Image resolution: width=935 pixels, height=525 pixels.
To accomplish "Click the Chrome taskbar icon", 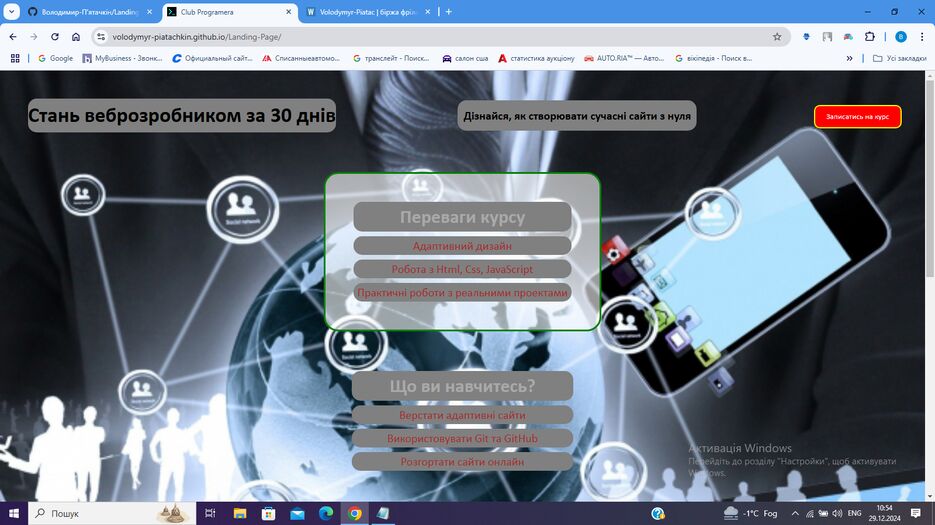I will coord(354,513).
